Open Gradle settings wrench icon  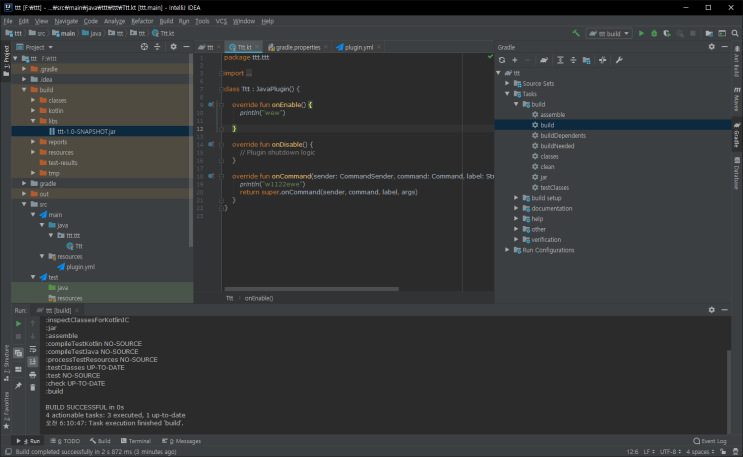pos(619,60)
